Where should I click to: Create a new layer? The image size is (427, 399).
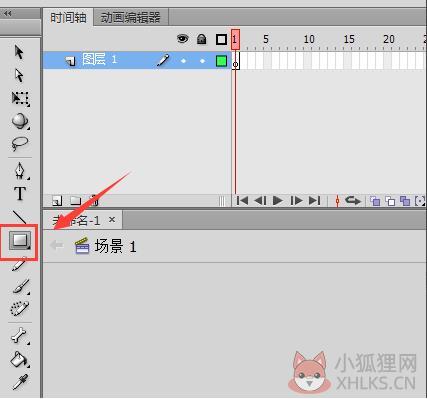coord(57,201)
